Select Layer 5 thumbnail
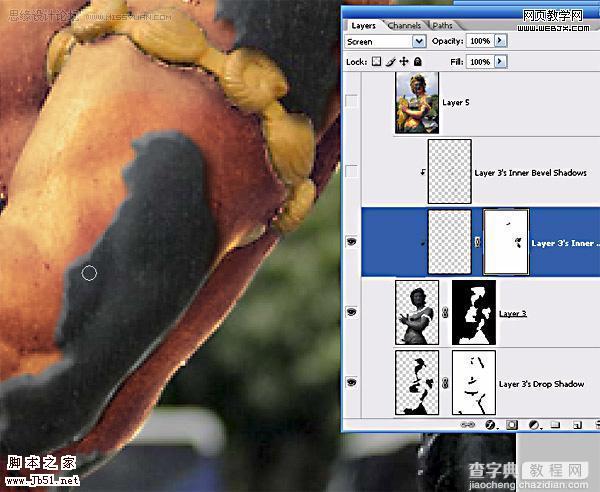Screen dimensions: 600x492 [417, 103]
